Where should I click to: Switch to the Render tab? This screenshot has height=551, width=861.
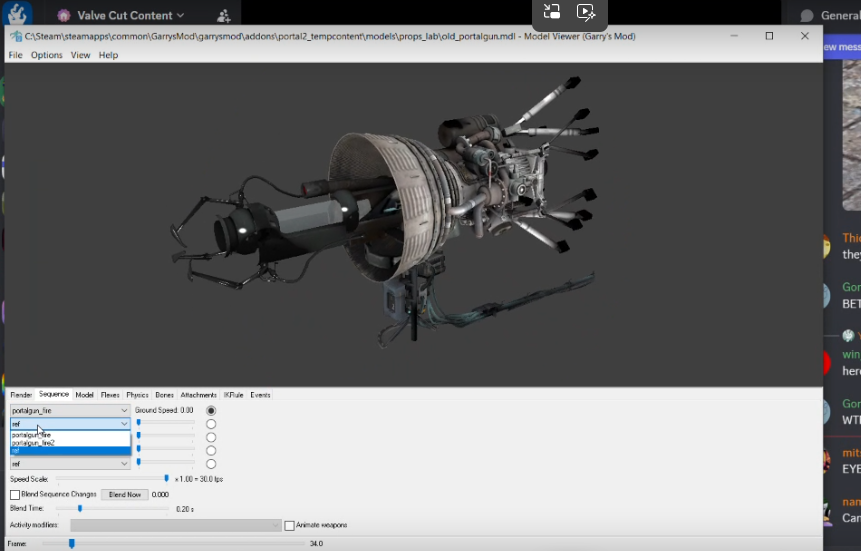(x=21, y=395)
